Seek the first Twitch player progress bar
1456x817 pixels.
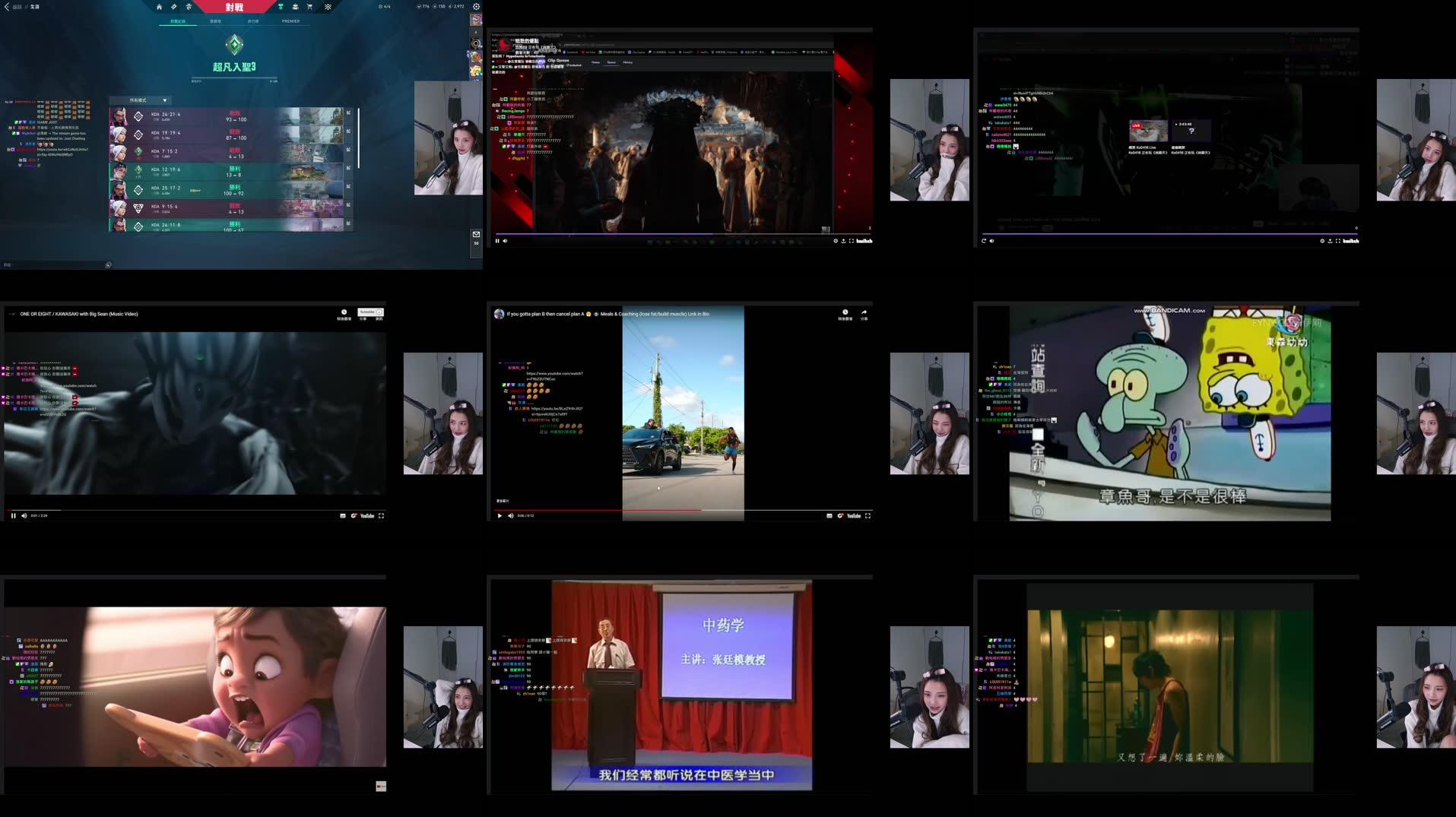click(682, 234)
